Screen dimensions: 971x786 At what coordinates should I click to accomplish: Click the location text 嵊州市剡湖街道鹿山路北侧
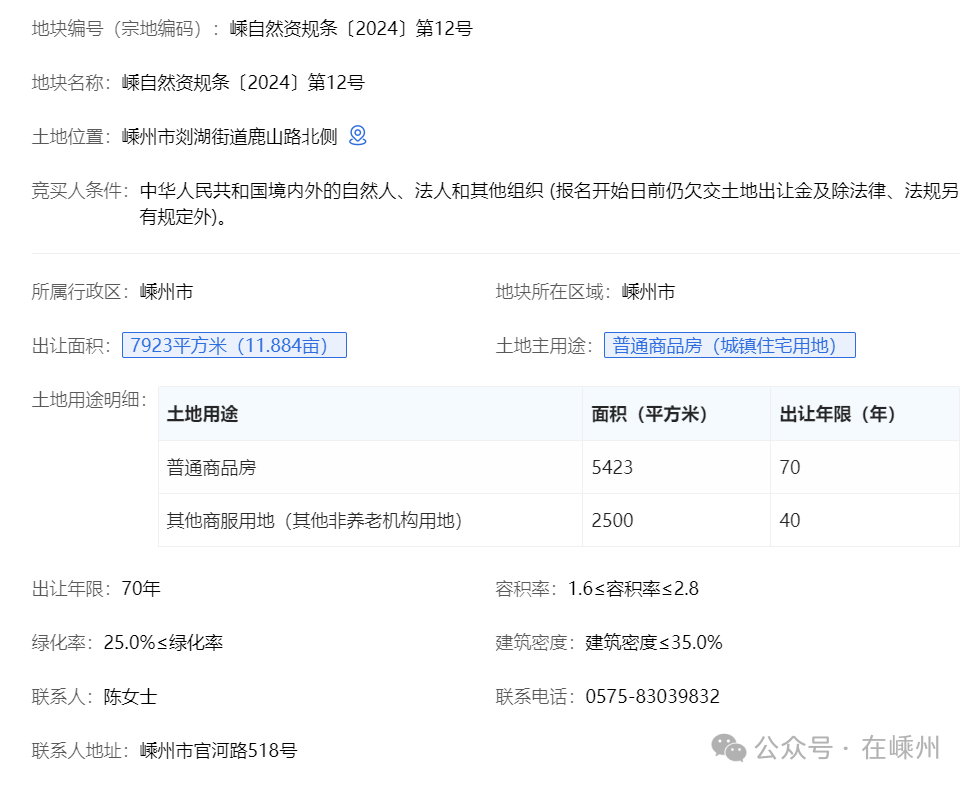click(229, 137)
